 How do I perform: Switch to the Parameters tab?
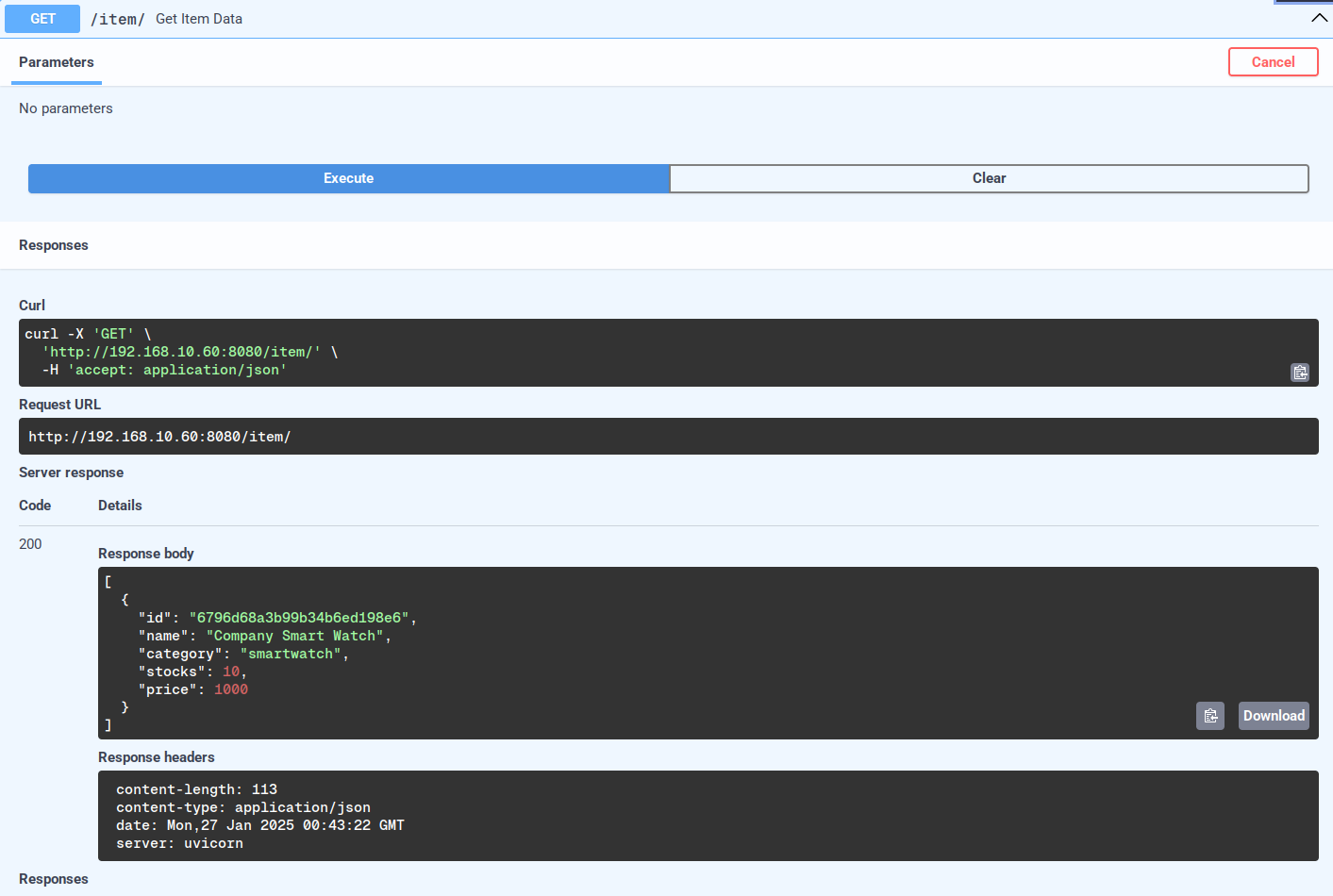click(x=56, y=62)
